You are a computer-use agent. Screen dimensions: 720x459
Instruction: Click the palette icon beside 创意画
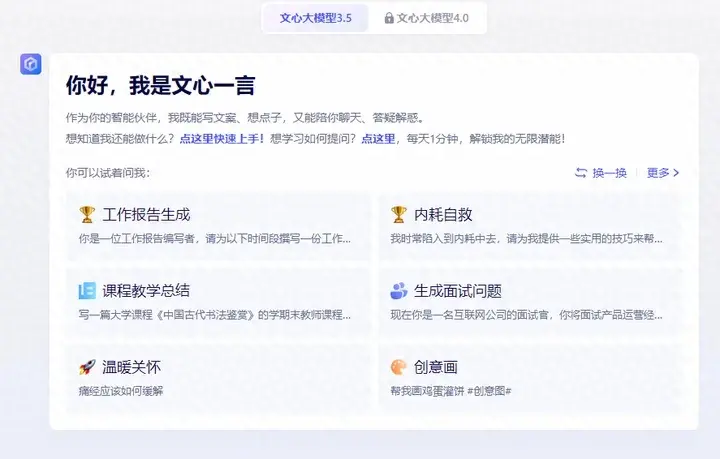tap(399, 367)
